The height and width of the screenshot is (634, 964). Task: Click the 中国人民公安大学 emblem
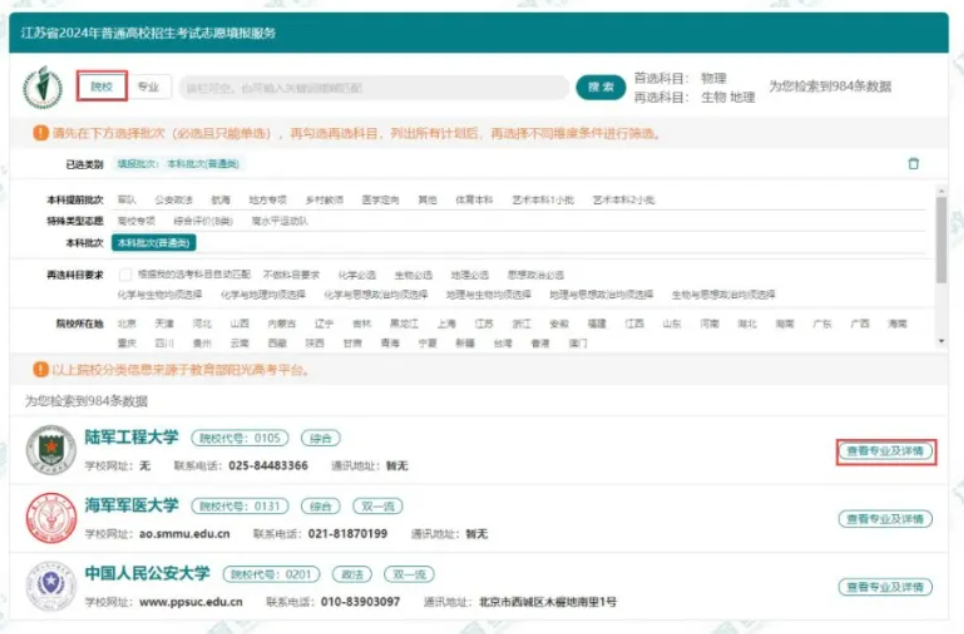[51, 585]
